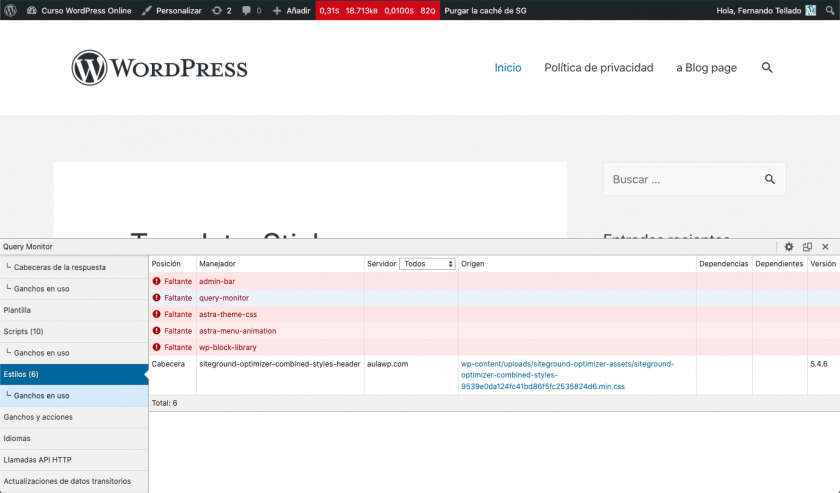The height and width of the screenshot is (493, 840).
Task: Select Scripts (10) in Query Monitor sidebar
Action: 23,331
